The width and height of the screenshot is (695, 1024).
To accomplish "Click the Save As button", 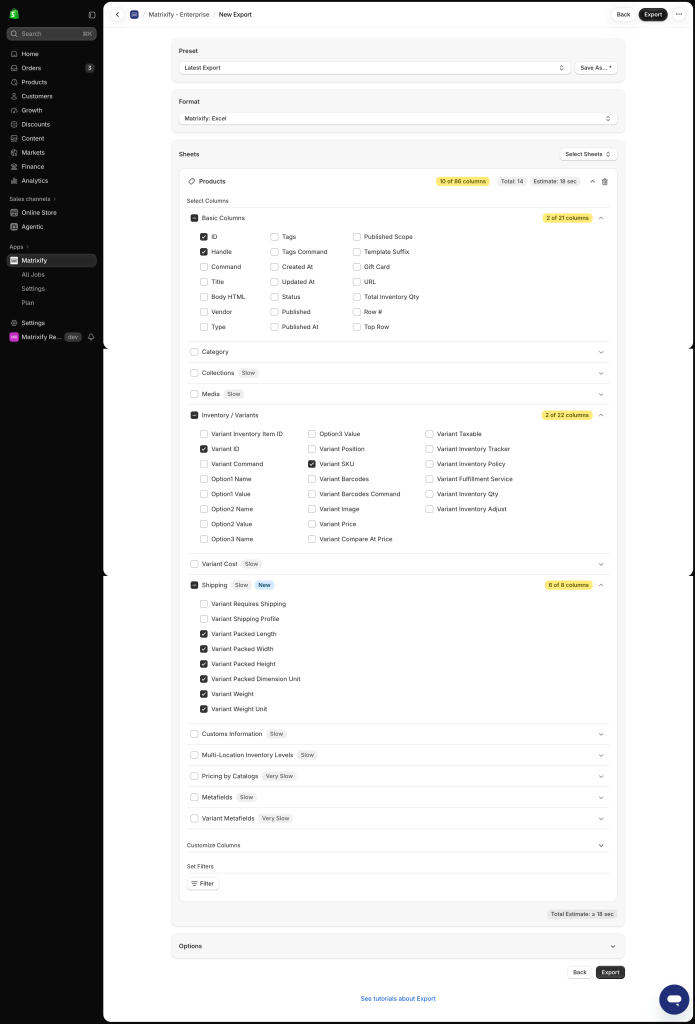I will (596, 68).
